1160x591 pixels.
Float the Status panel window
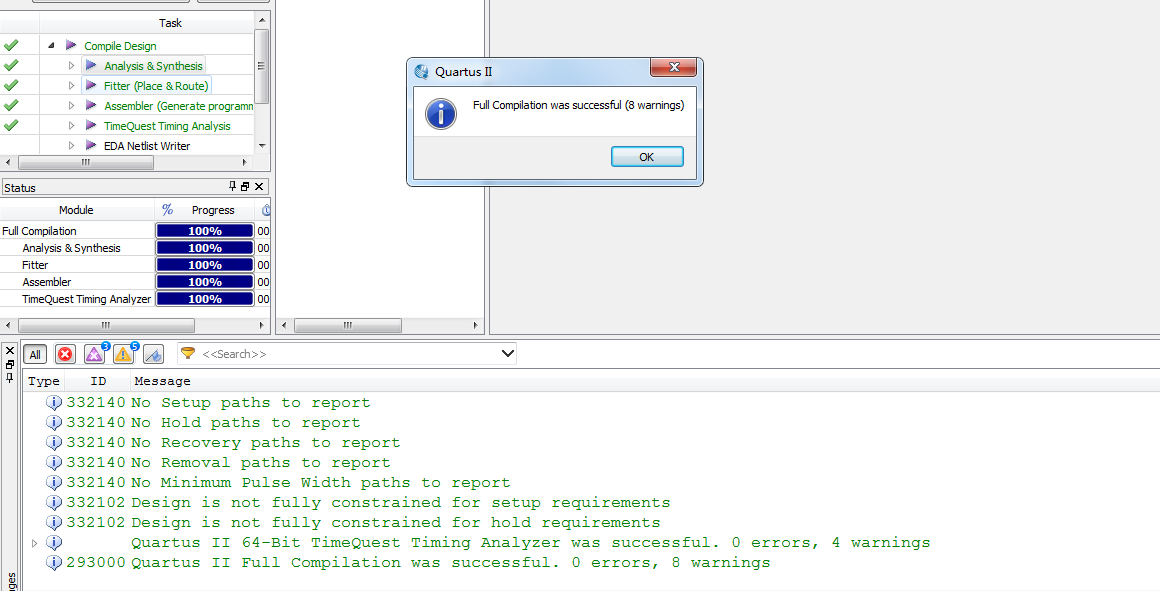[x=245, y=187]
